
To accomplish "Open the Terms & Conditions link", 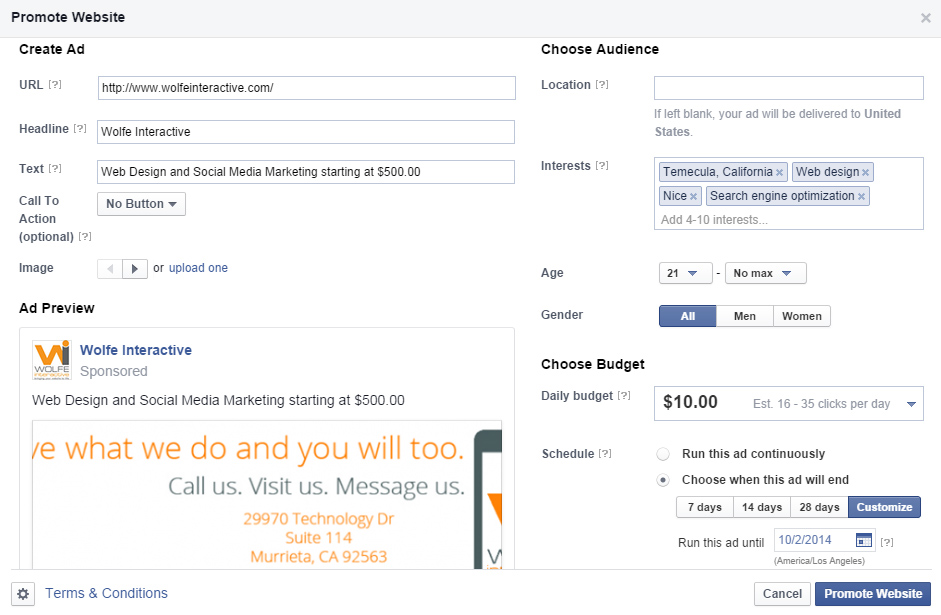I will 106,593.
